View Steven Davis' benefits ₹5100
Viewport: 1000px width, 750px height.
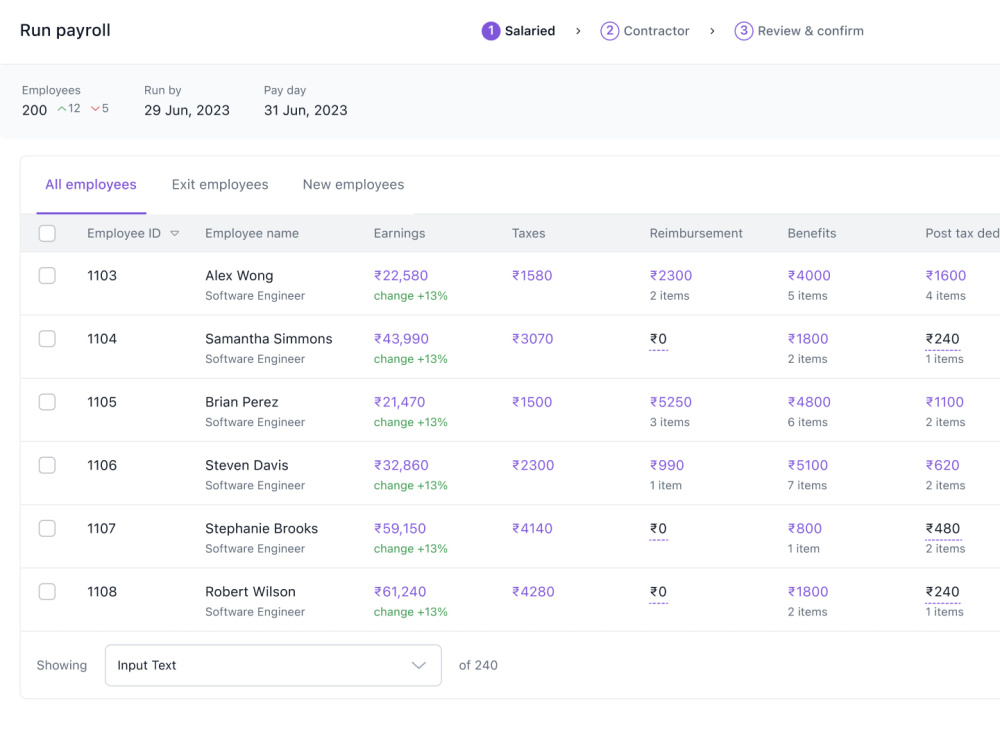coord(807,465)
